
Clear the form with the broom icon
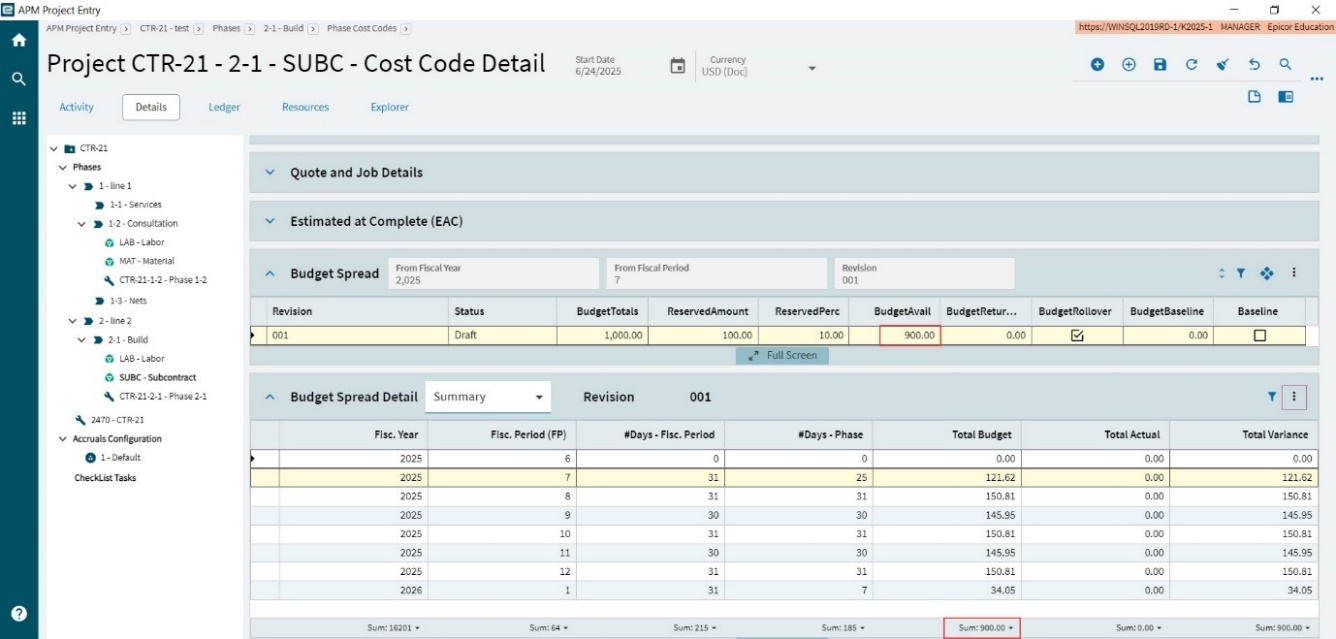(x=1222, y=64)
